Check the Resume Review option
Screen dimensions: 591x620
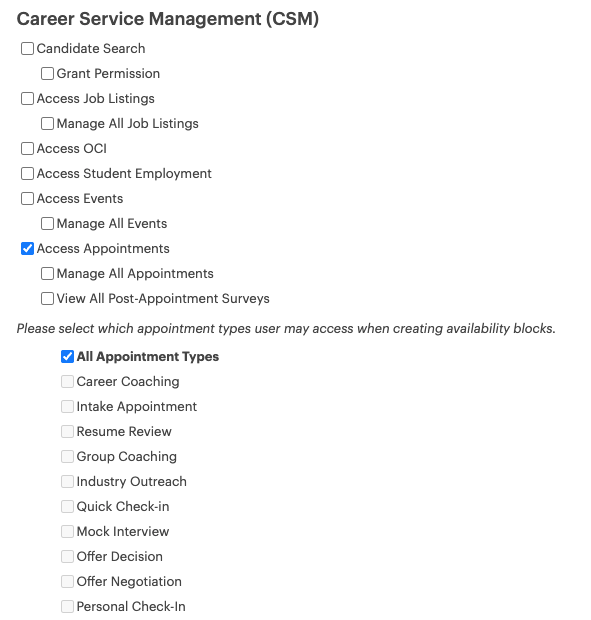pos(67,431)
